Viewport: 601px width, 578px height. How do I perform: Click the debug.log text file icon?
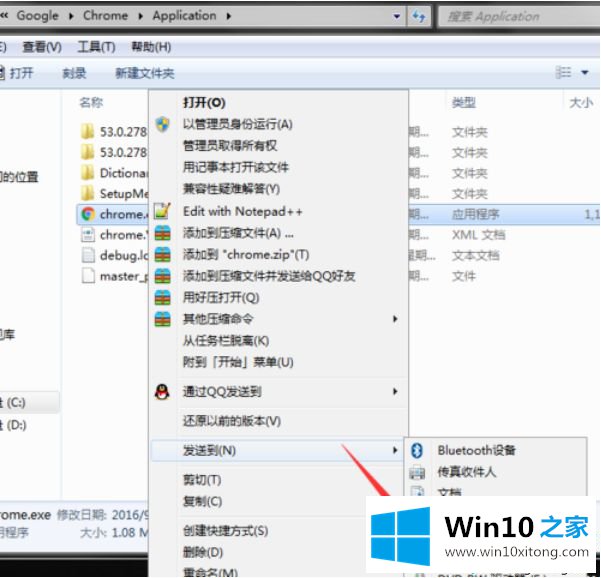pyautogui.click(x=88, y=255)
